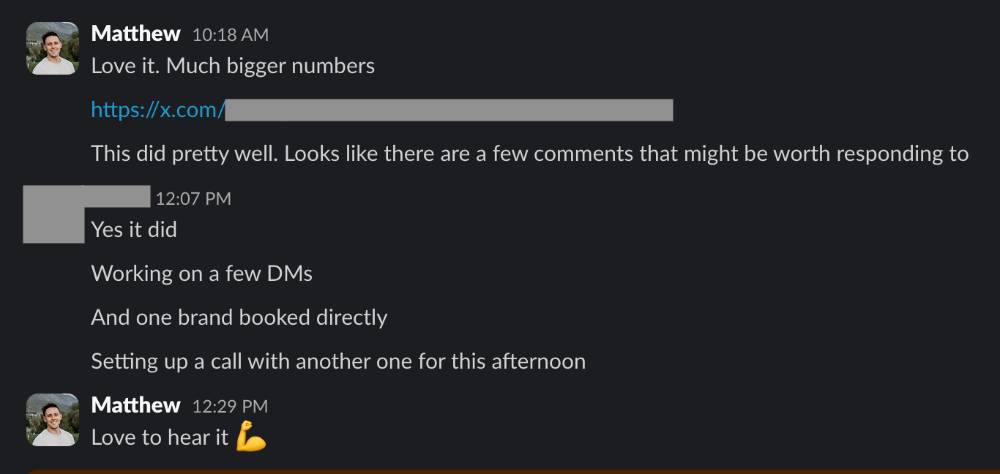Viewport: 1000px width, 474px height.
Task: Click Matthew's avatar on the 10:18 AM message
Action: pyautogui.click(x=52, y=48)
